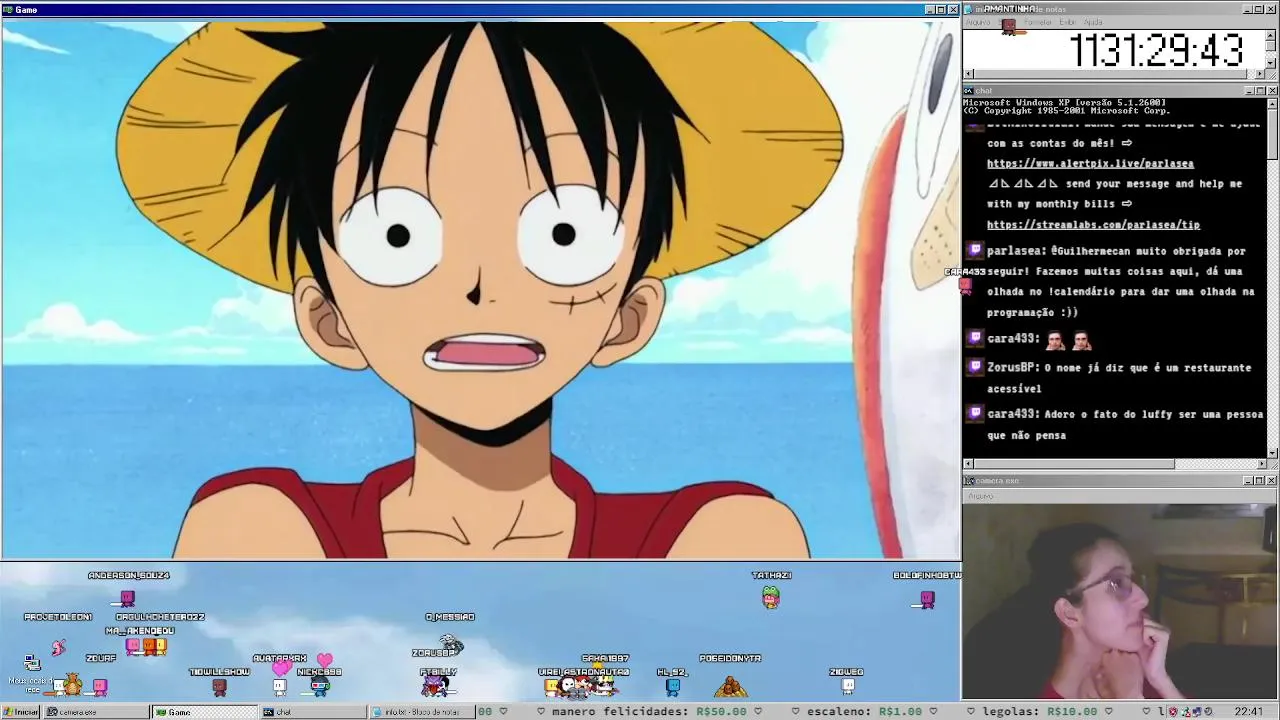Click the up arrow of the chat scrollbar
Viewport: 1280px width, 720px height.
(x=1272, y=103)
